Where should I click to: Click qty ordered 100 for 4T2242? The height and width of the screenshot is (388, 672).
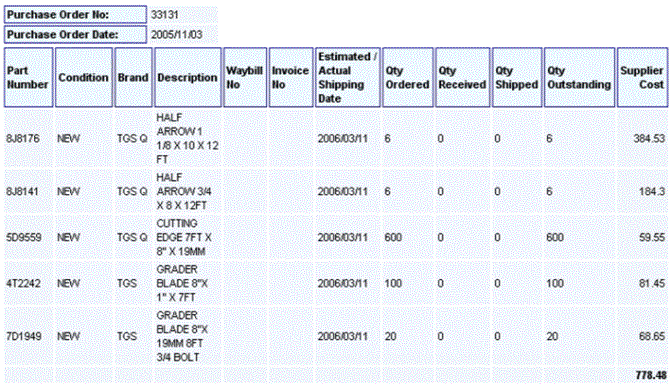[x=393, y=283]
